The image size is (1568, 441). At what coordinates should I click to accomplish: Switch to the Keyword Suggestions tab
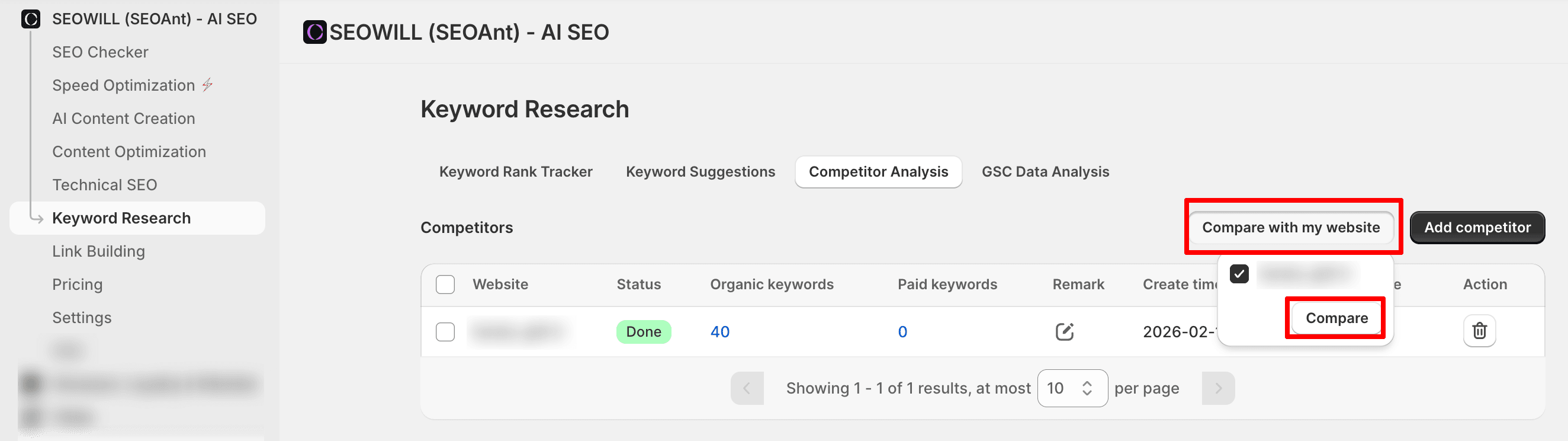click(x=700, y=172)
